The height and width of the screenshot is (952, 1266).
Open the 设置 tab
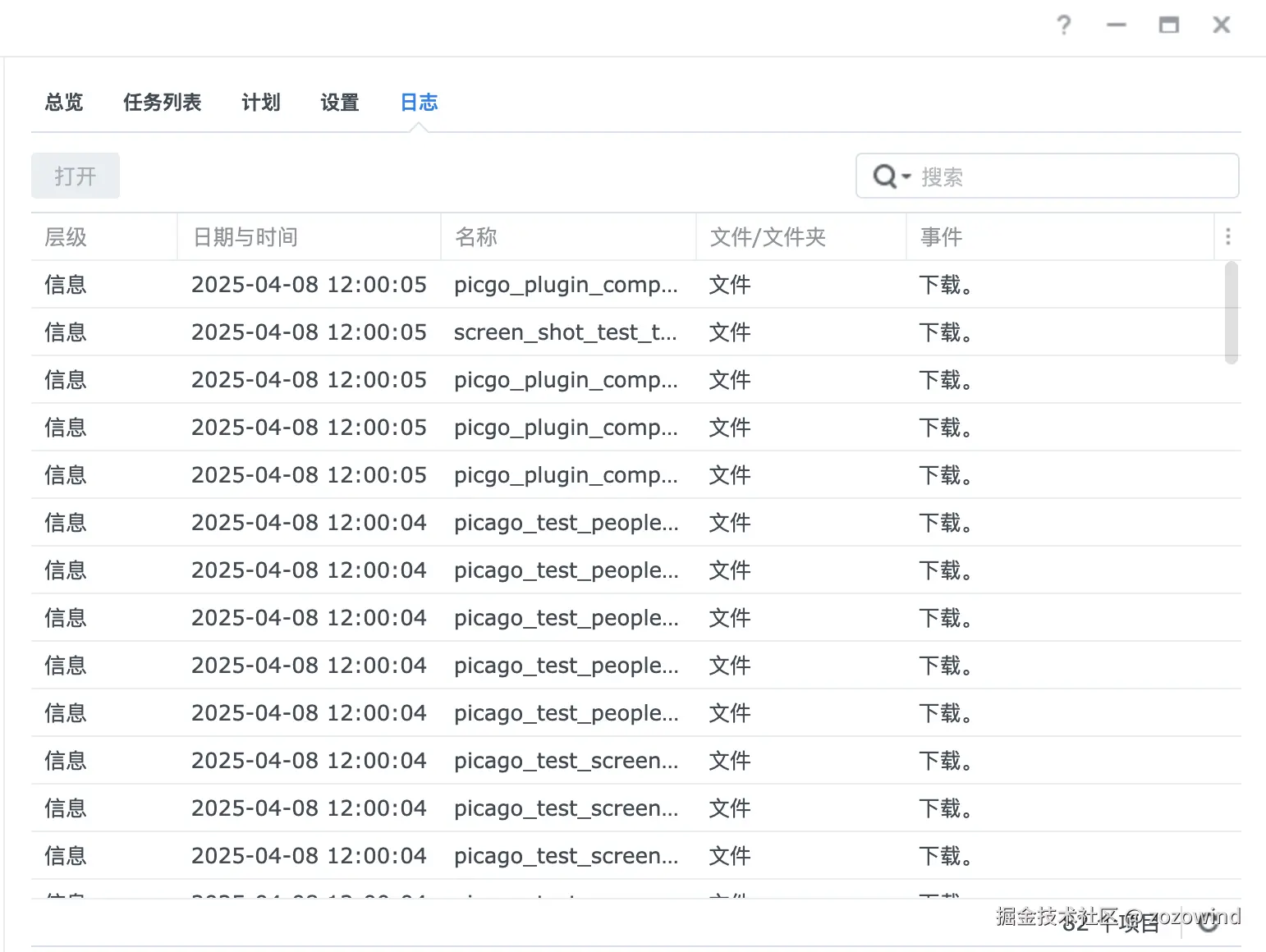tap(340, 103)
